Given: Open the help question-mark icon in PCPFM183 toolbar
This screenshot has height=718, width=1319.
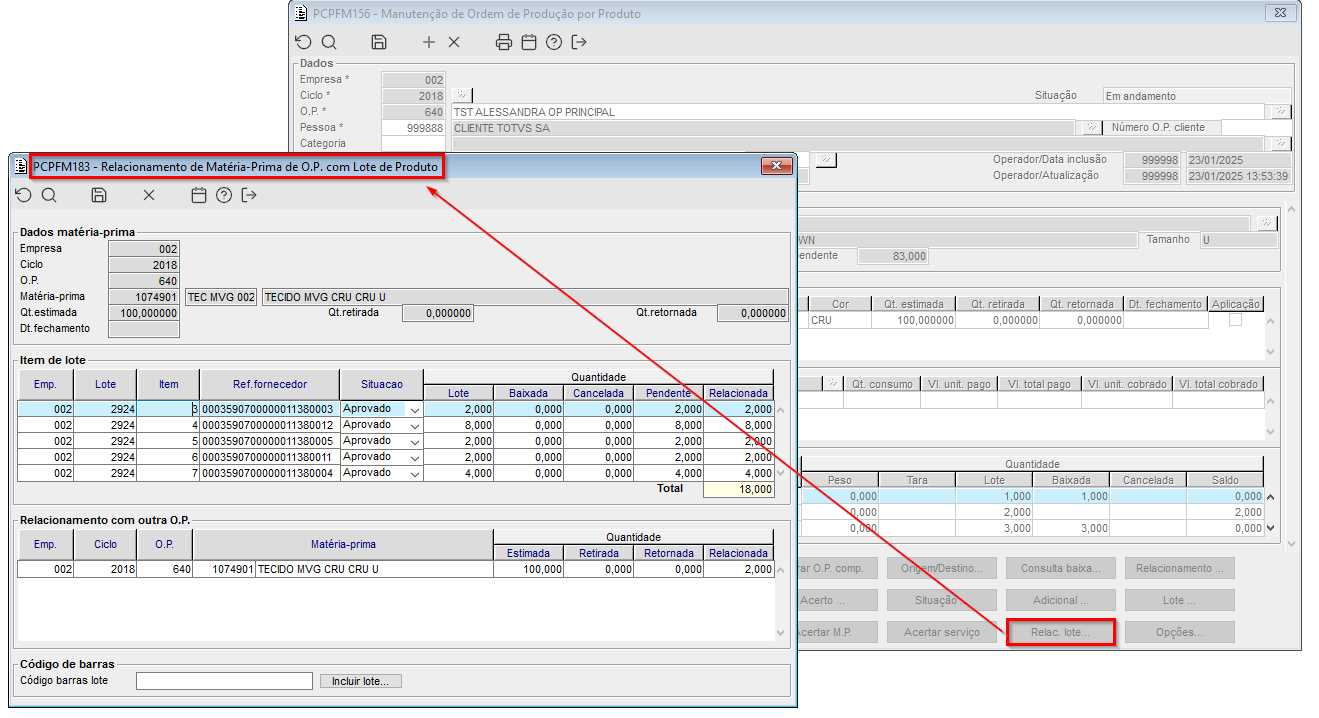Looking at the screenshot, I should [224, 195].
